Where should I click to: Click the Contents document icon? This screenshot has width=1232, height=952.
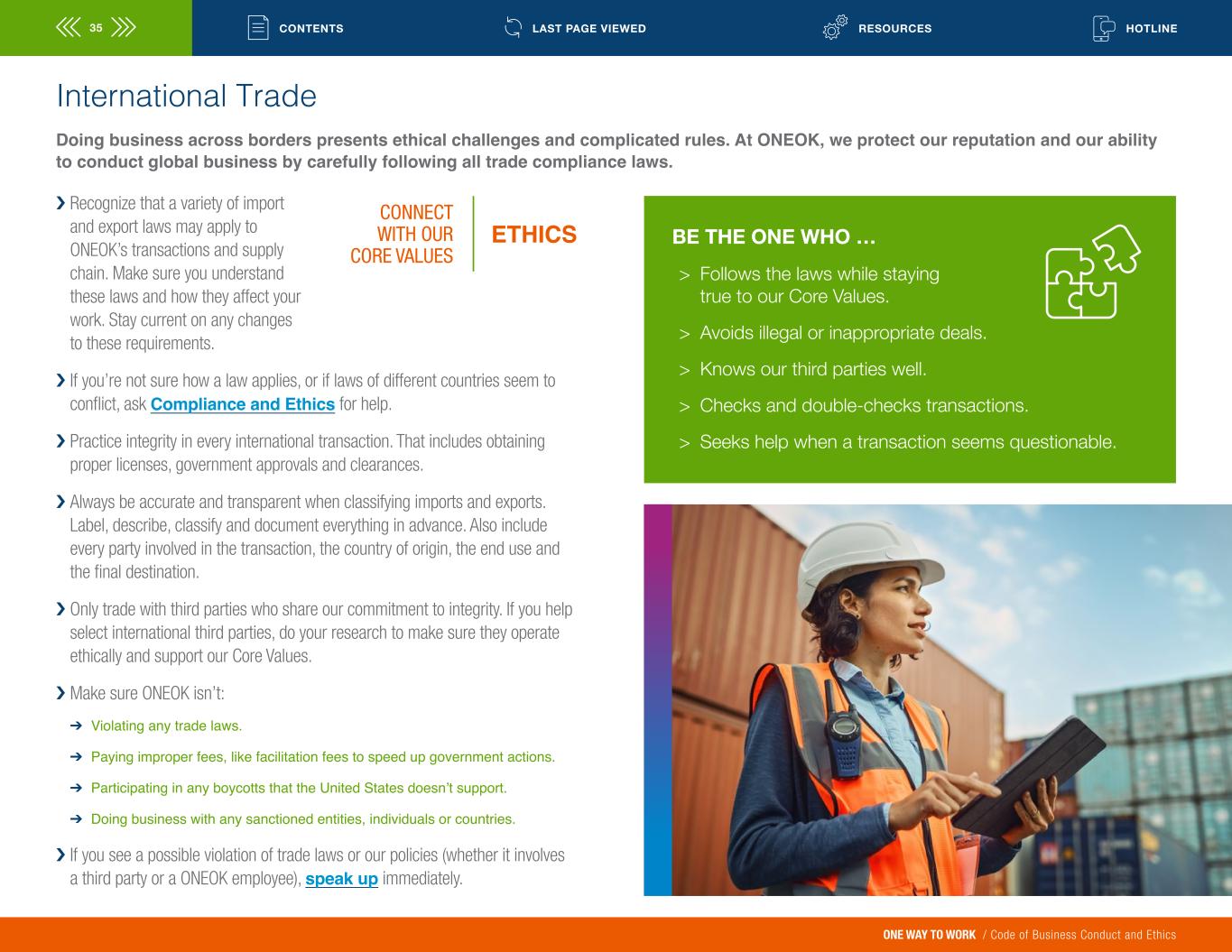[258, 28]
